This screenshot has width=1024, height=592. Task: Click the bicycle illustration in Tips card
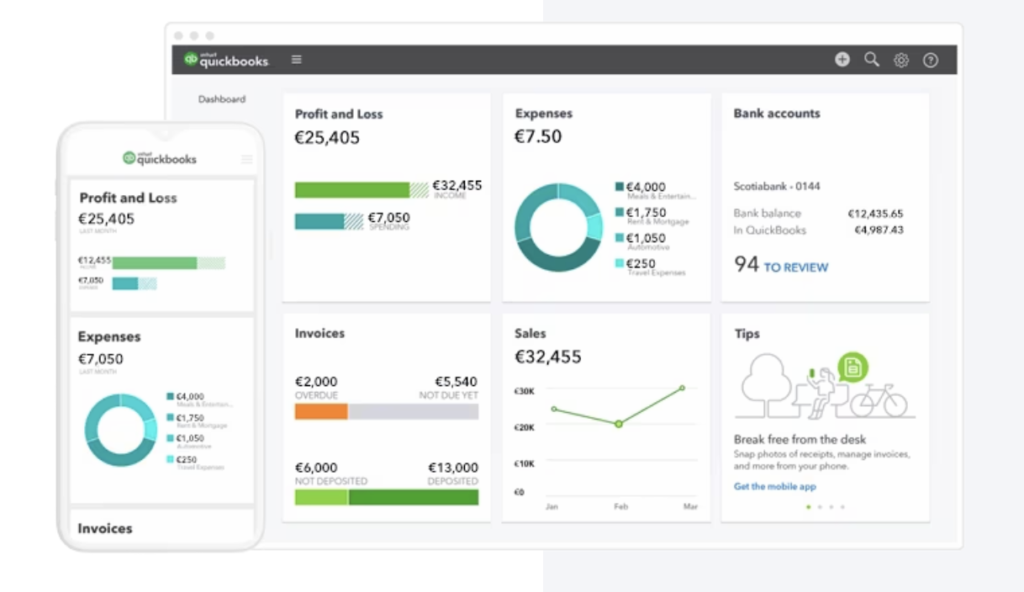click(x=879, y=400)
